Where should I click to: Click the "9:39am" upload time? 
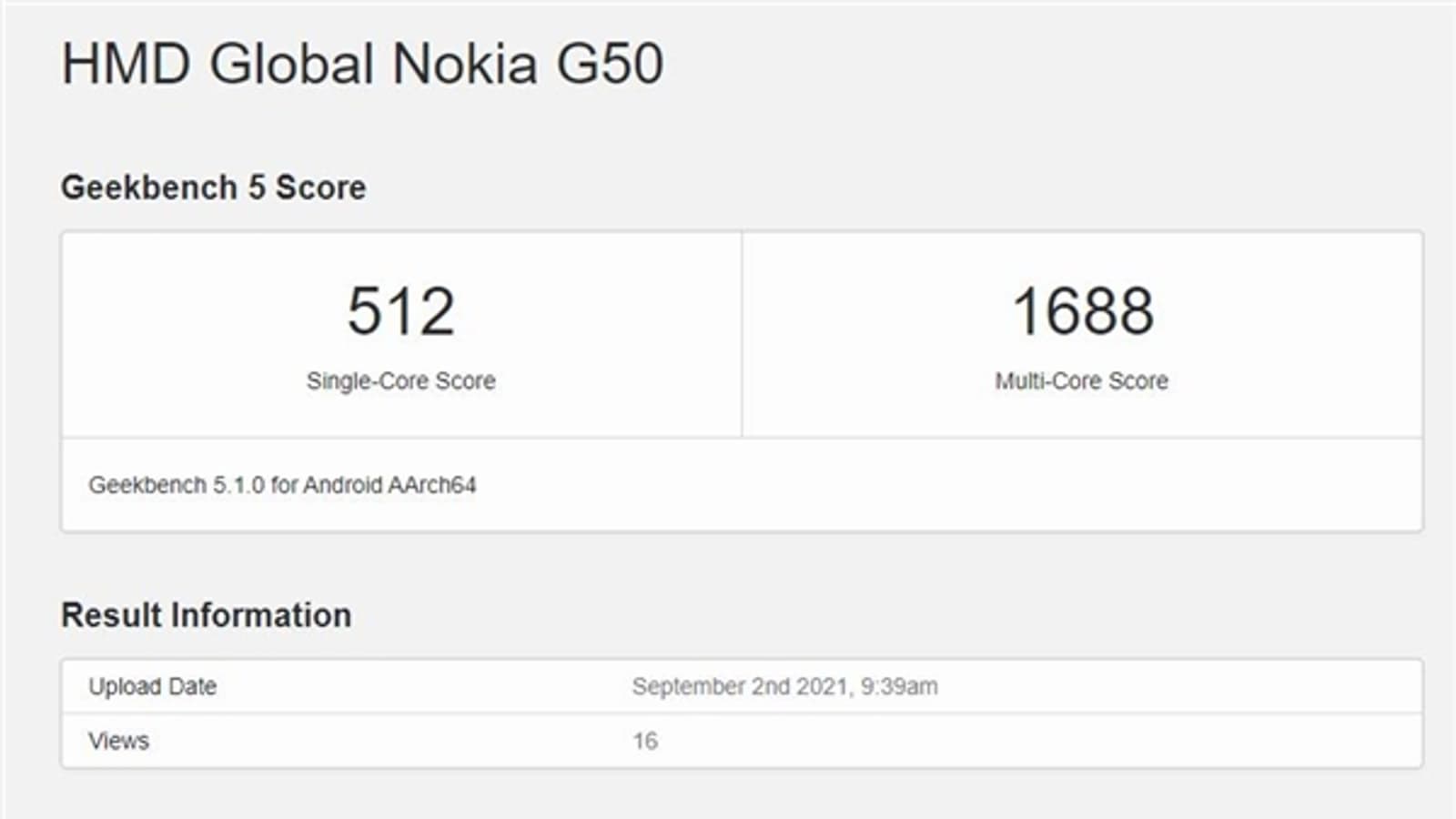click(x=899, y=686)
